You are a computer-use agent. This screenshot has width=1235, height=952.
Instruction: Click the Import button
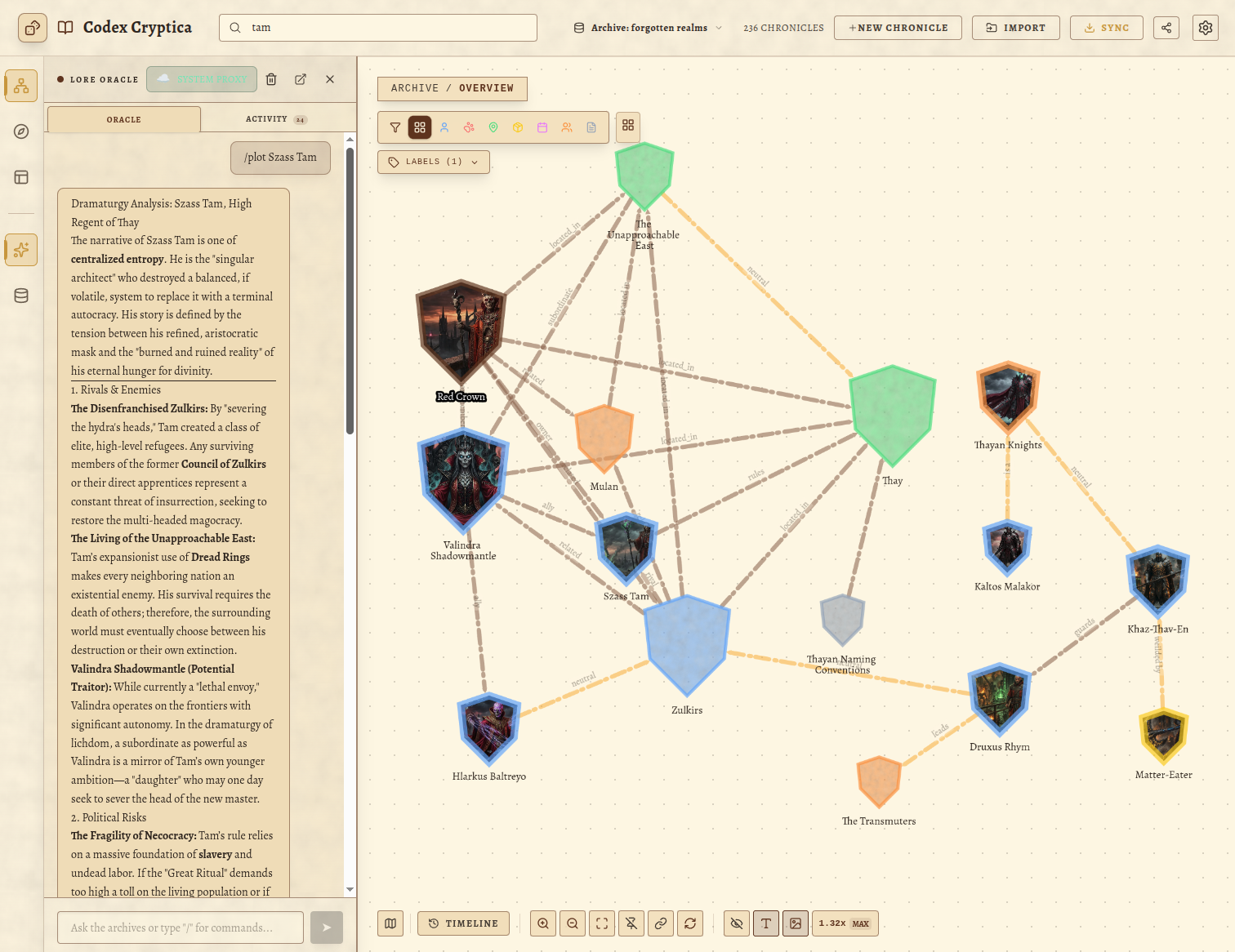tap(1016, 28)
